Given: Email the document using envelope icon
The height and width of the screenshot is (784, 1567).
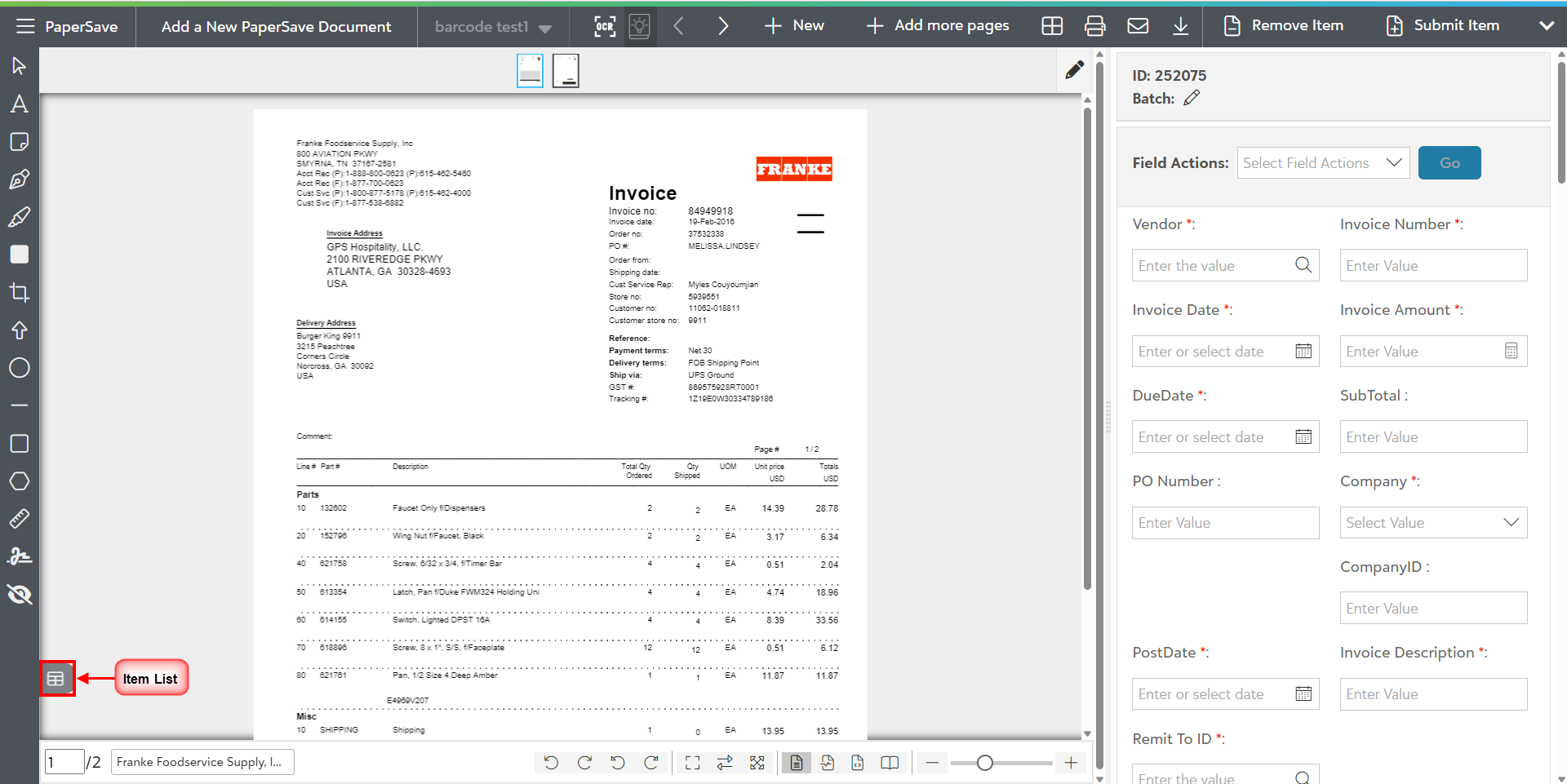Looking at the screenshot, I should 1138,26.
